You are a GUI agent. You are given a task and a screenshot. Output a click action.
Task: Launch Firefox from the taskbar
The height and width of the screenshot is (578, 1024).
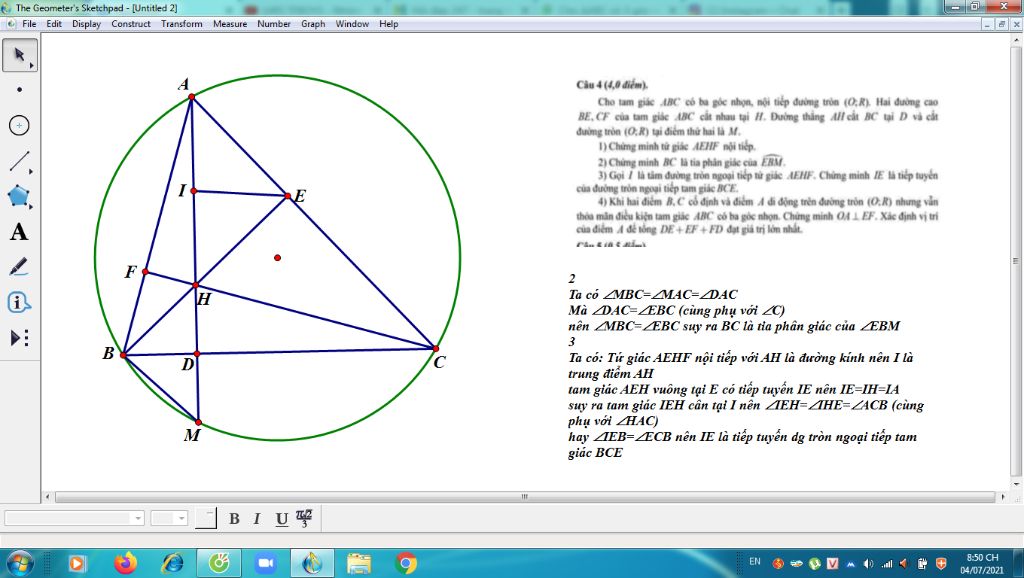(x=125, y=563)
